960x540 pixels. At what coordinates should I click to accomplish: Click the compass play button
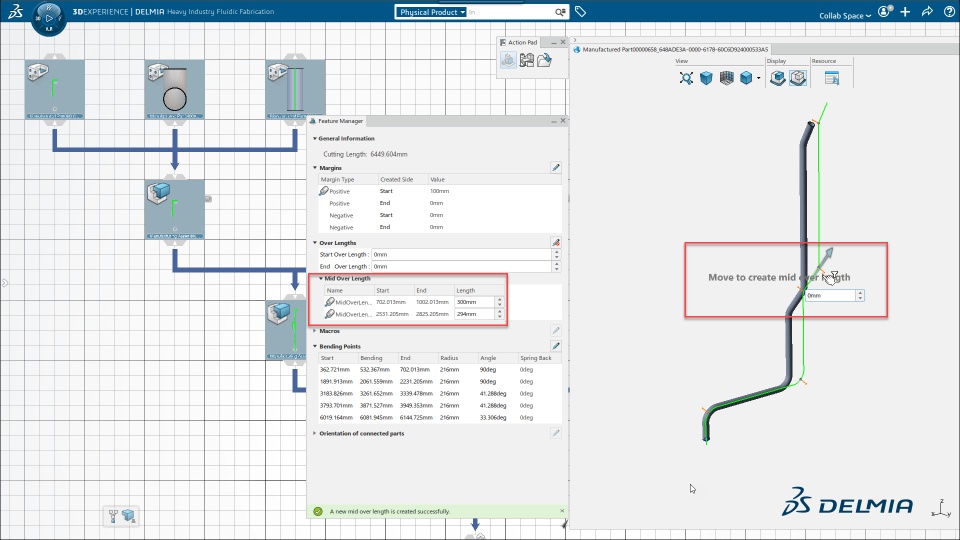coord(49,18)
